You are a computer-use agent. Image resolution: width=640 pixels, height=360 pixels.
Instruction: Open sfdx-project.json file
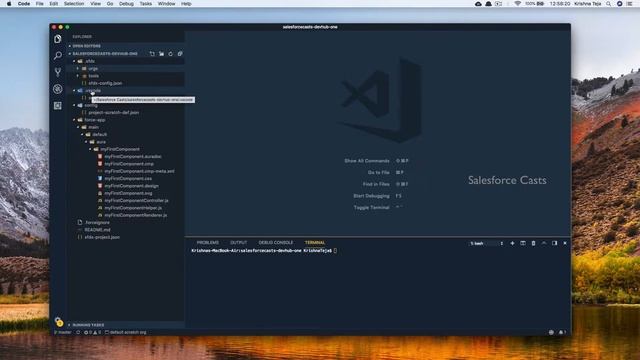102,238
